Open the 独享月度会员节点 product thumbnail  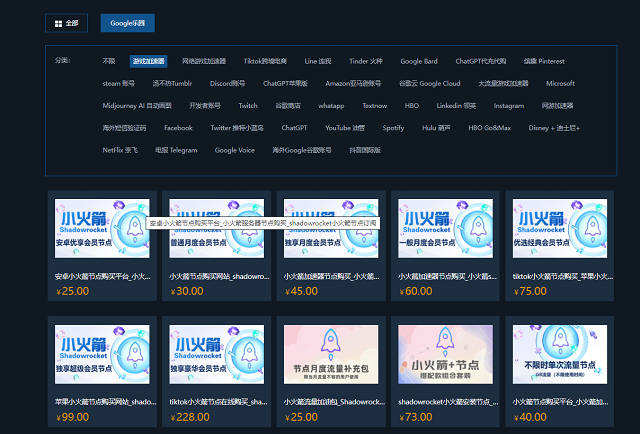point(331,228)
